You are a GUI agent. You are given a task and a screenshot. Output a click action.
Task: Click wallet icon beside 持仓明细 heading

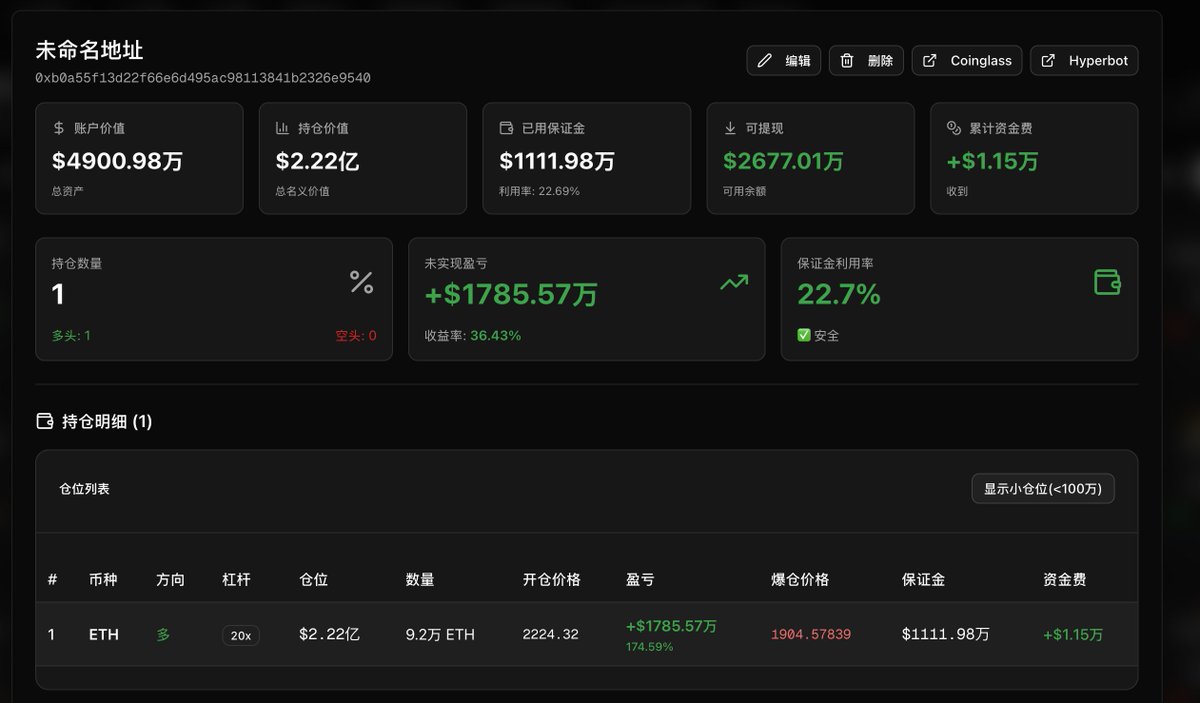tap(45, 421)
